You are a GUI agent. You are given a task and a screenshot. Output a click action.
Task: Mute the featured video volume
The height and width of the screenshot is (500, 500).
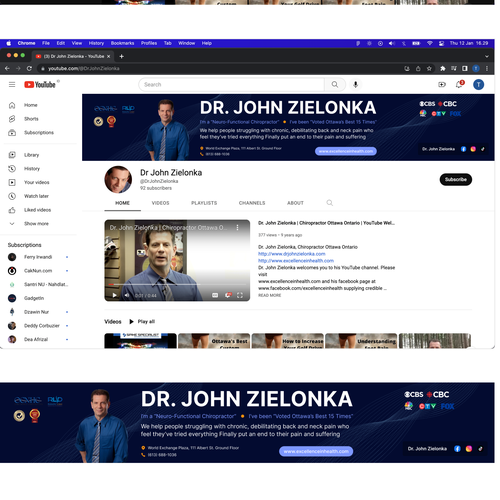click(127, 295)
